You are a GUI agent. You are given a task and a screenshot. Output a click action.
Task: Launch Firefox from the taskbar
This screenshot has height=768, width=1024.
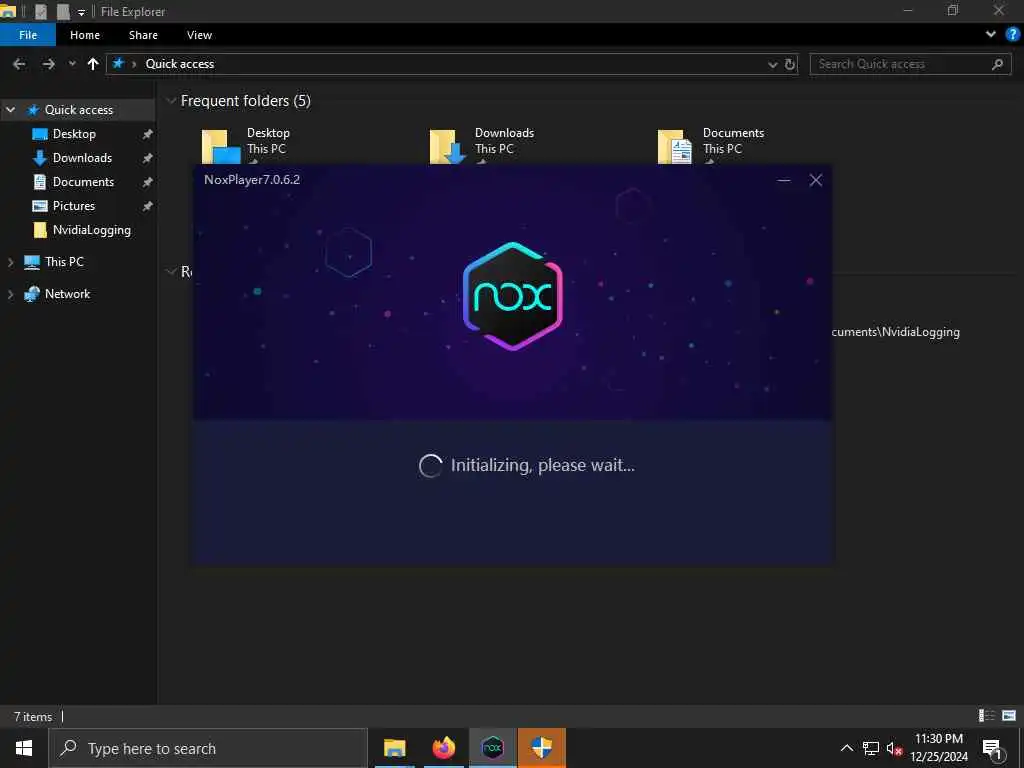tap(443, 748)
